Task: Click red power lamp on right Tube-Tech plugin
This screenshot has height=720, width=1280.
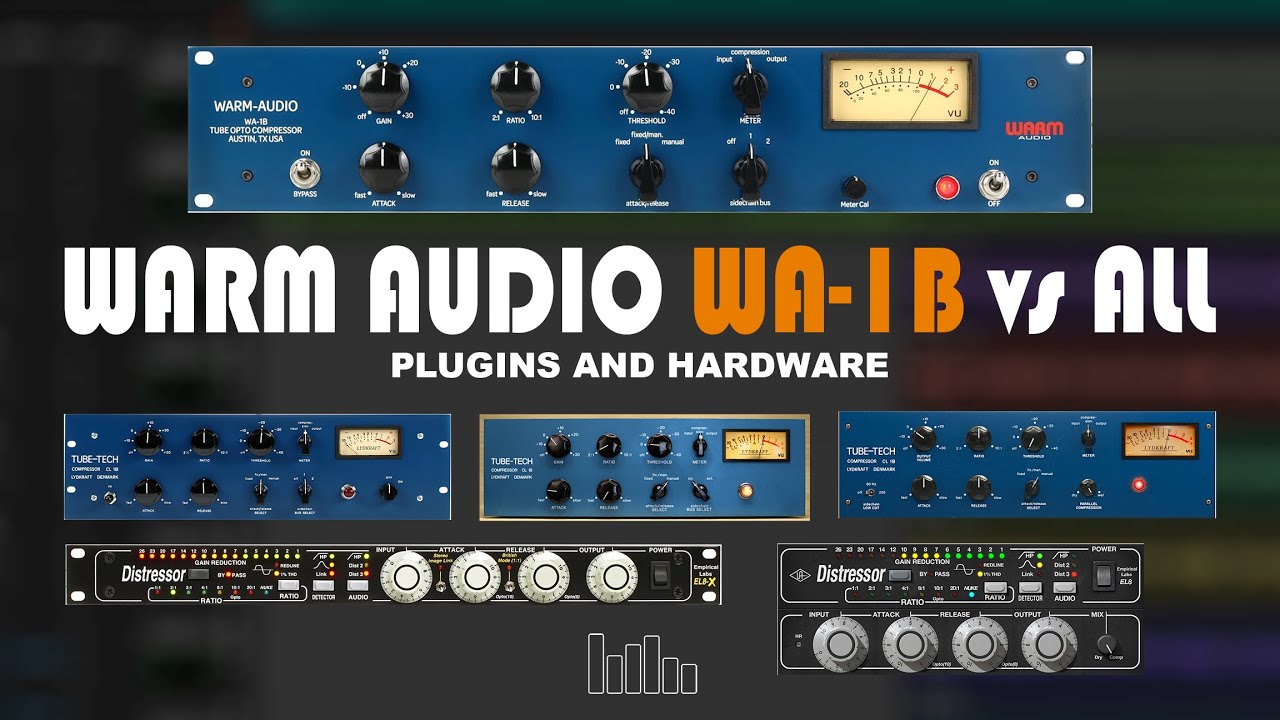Action: click(x=1138, y=485)
